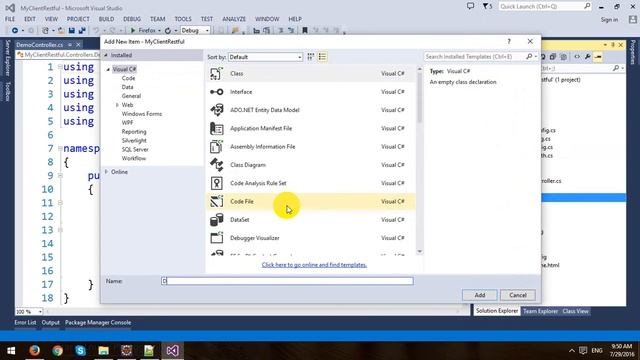Select the Code File template icon
Viewport: 640px width, 360px height.
tap(216, 201)
